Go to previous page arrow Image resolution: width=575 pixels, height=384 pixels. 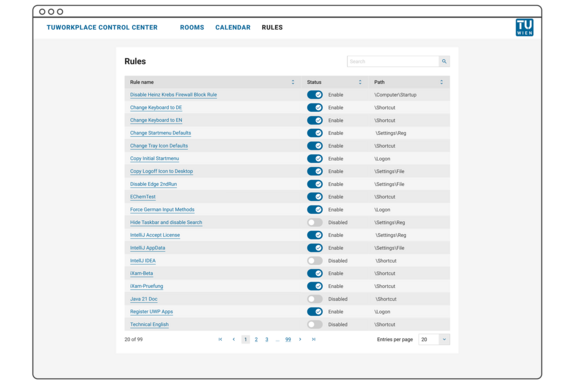click(234, 339)
